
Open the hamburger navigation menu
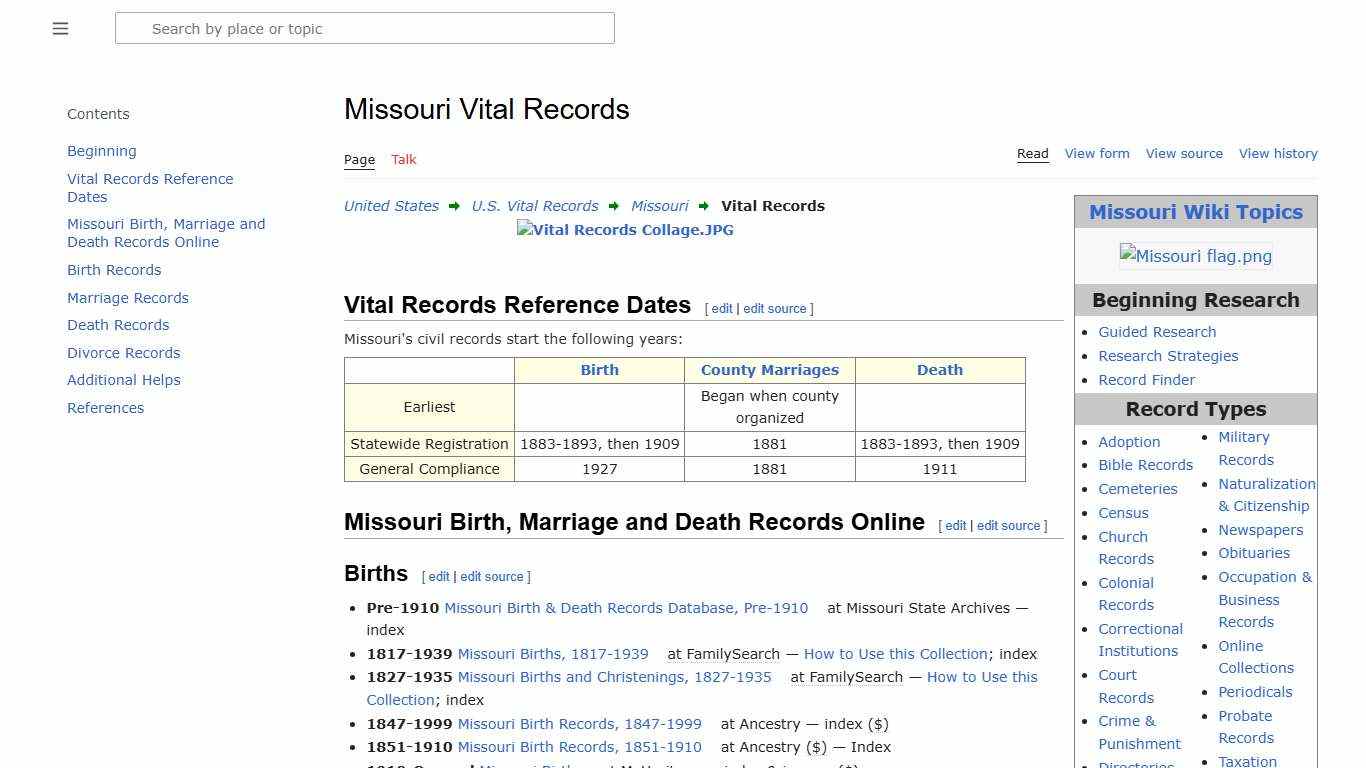(x=60, y=28)
